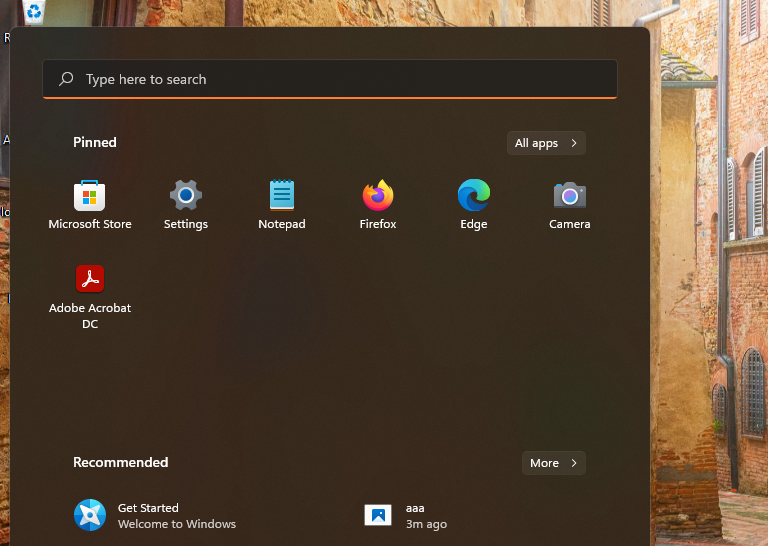Screen dimensions: 768x546
Task: Open Microsoft Edge
Action: (474, 205)
